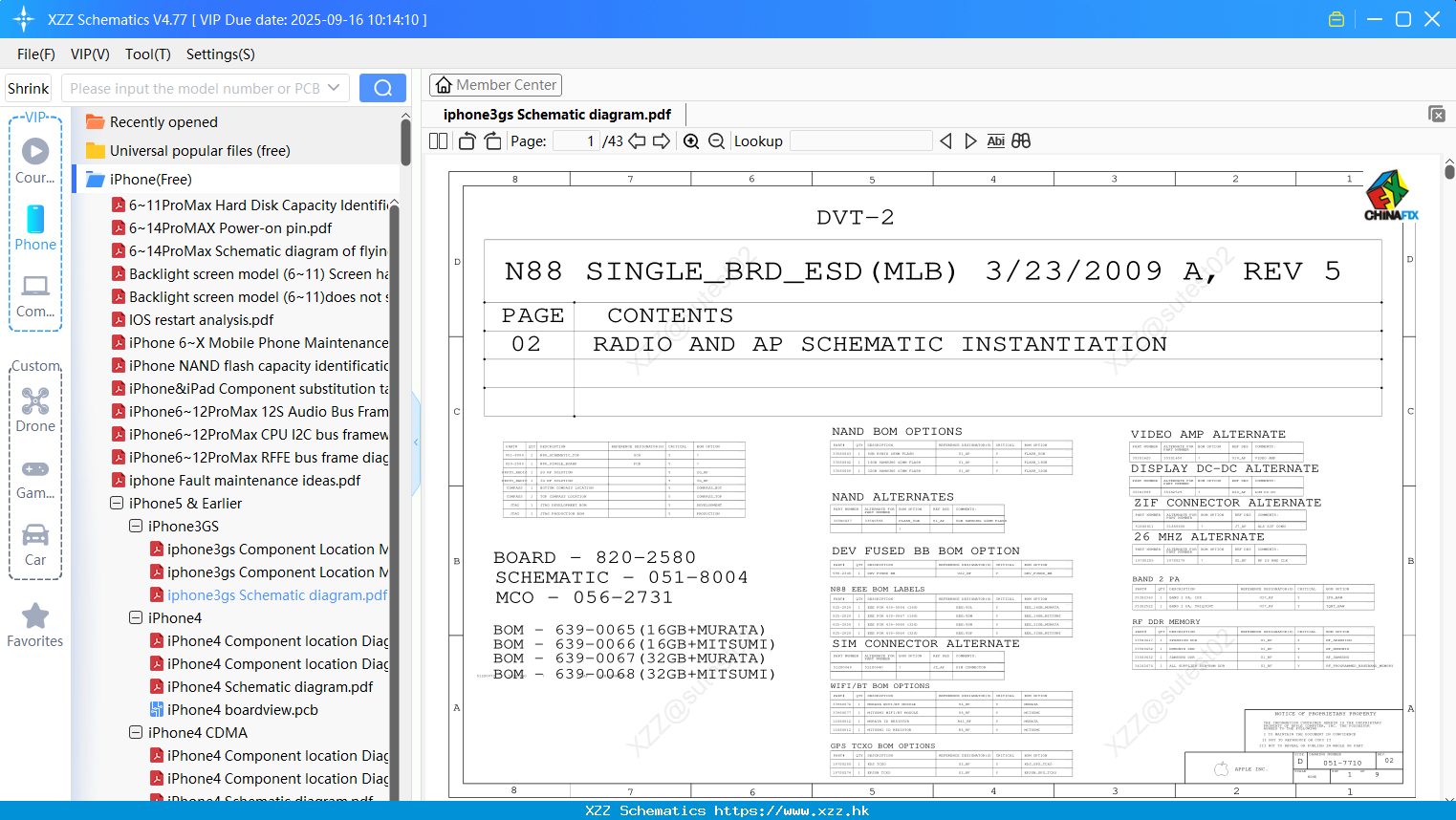The width and height of the screenshot is (1456, 820).
Task: Click the Abi text match icon
Action: 995,141
